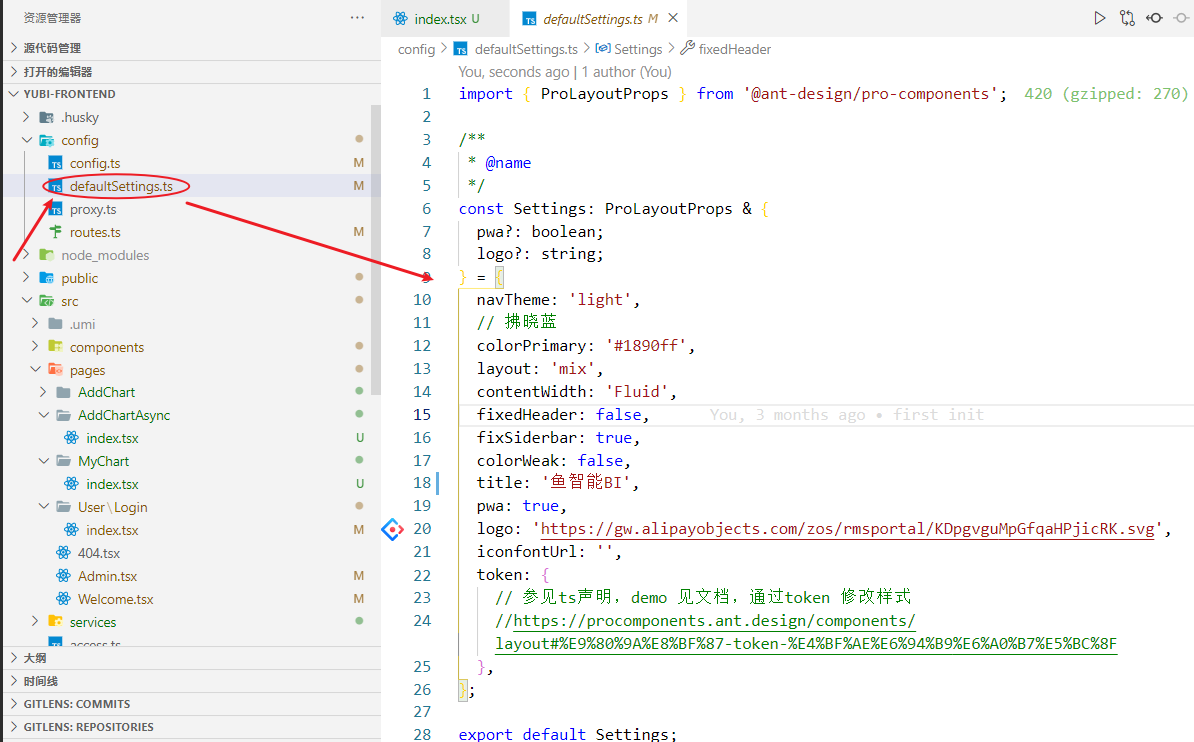This screenshot has width=1194, height=742.
Task: Click the red breakpoint marker beside line 20
Action: 393,529
